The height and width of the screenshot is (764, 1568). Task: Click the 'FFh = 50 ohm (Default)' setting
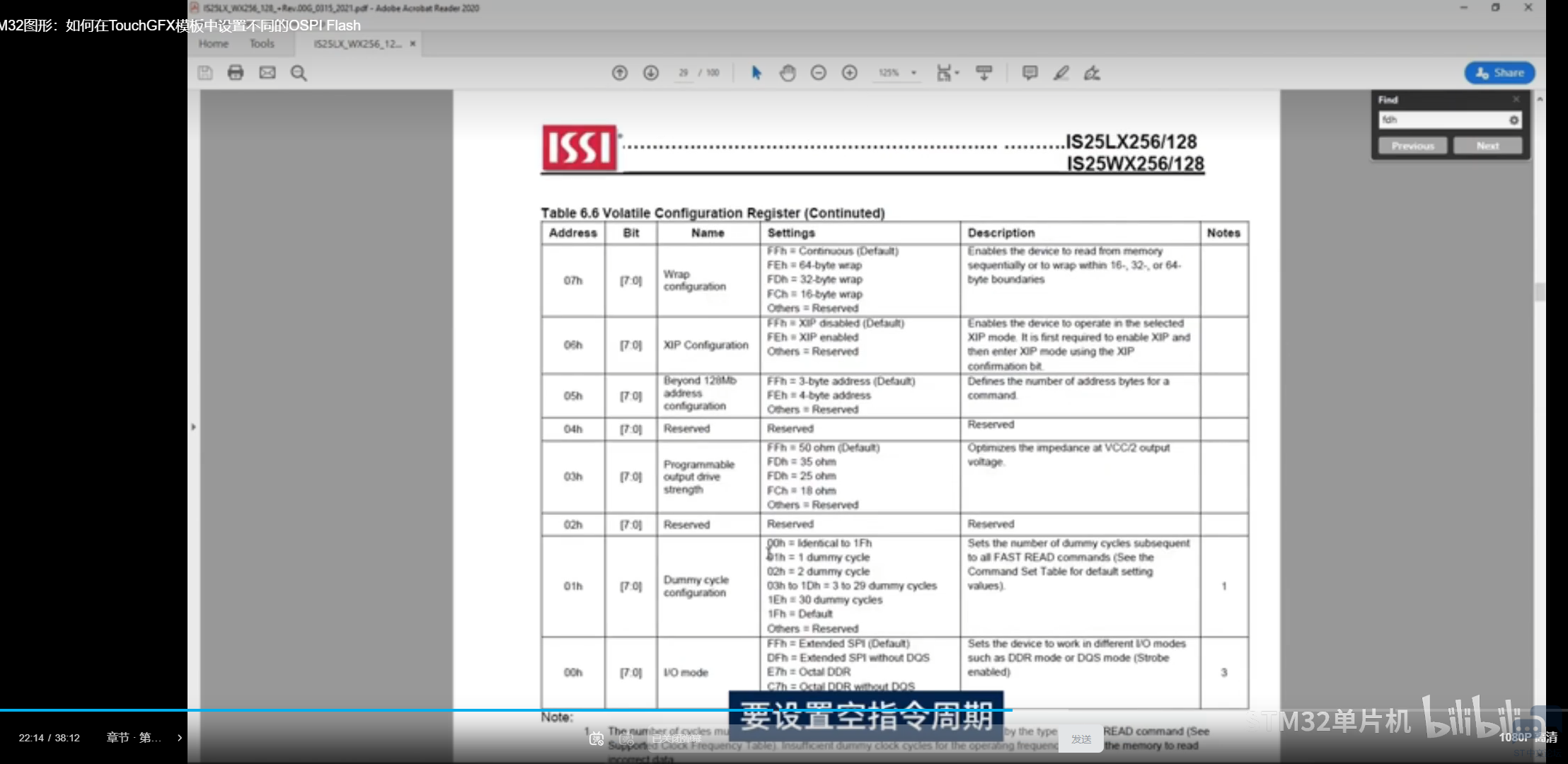click(823, 448)
